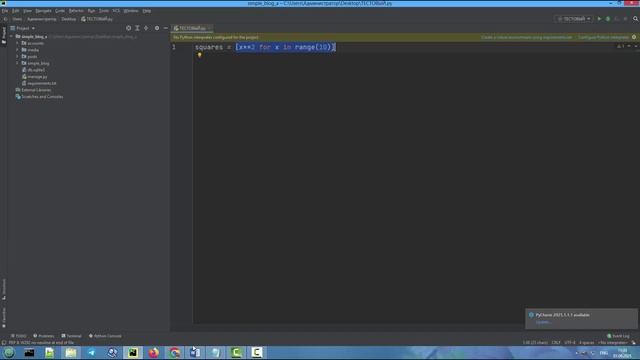
Task: Open Firefox from the taskbar
Action: [153, 353]
